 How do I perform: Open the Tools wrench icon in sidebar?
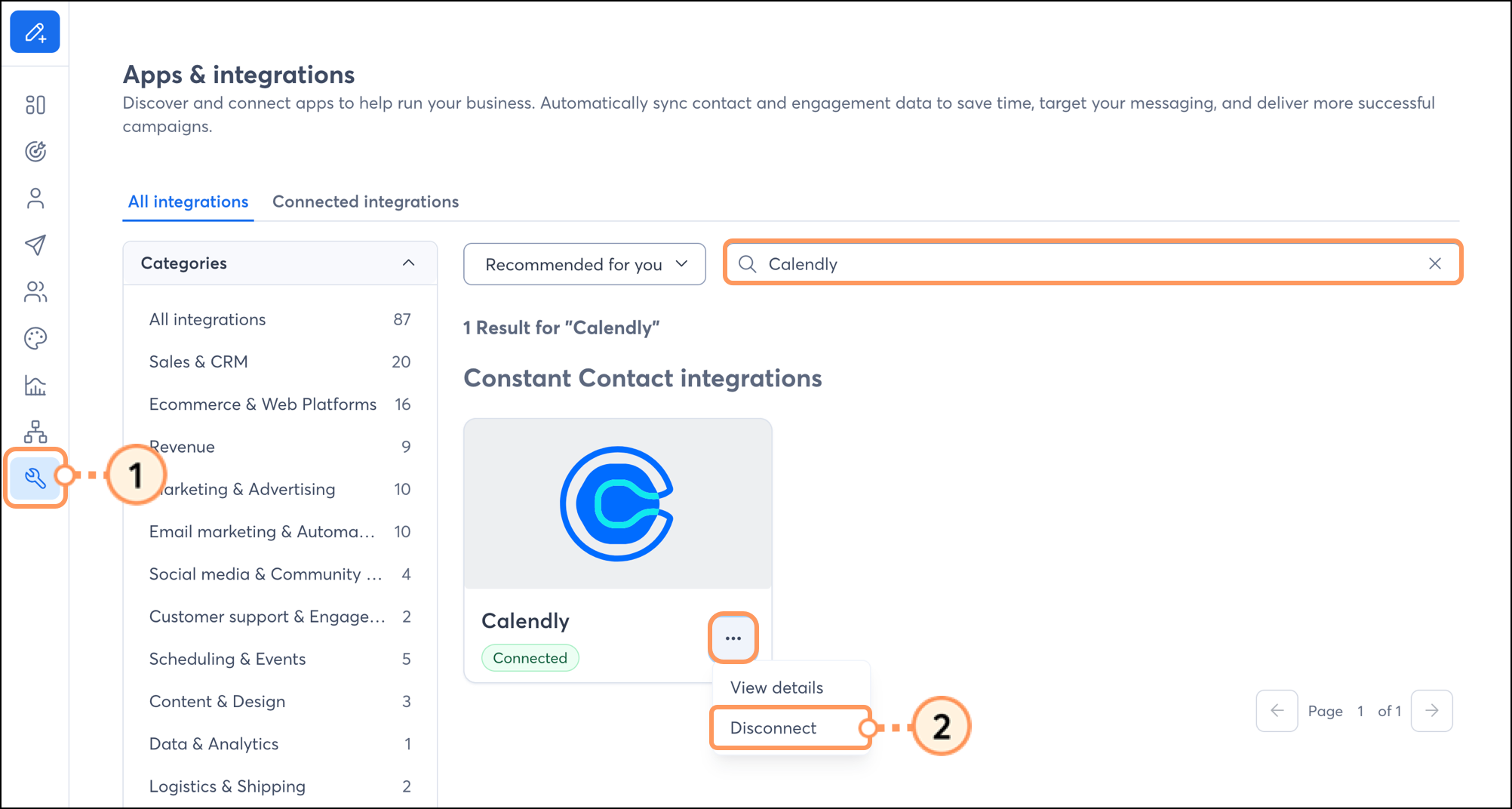point(35,478)
